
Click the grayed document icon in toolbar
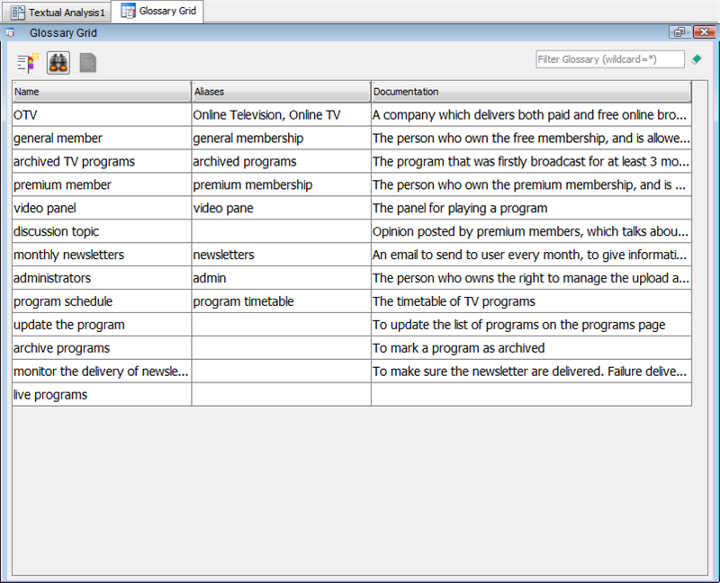[x=88, y=63]
